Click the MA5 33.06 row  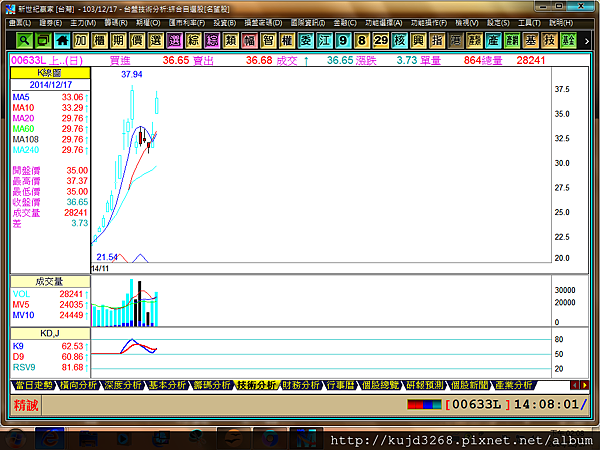[x=50, y=97]
